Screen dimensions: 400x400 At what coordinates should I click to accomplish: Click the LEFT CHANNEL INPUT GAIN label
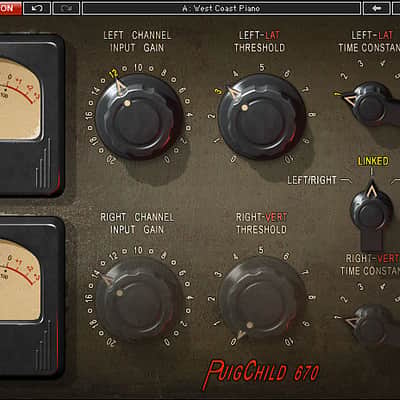coord(137,41)
